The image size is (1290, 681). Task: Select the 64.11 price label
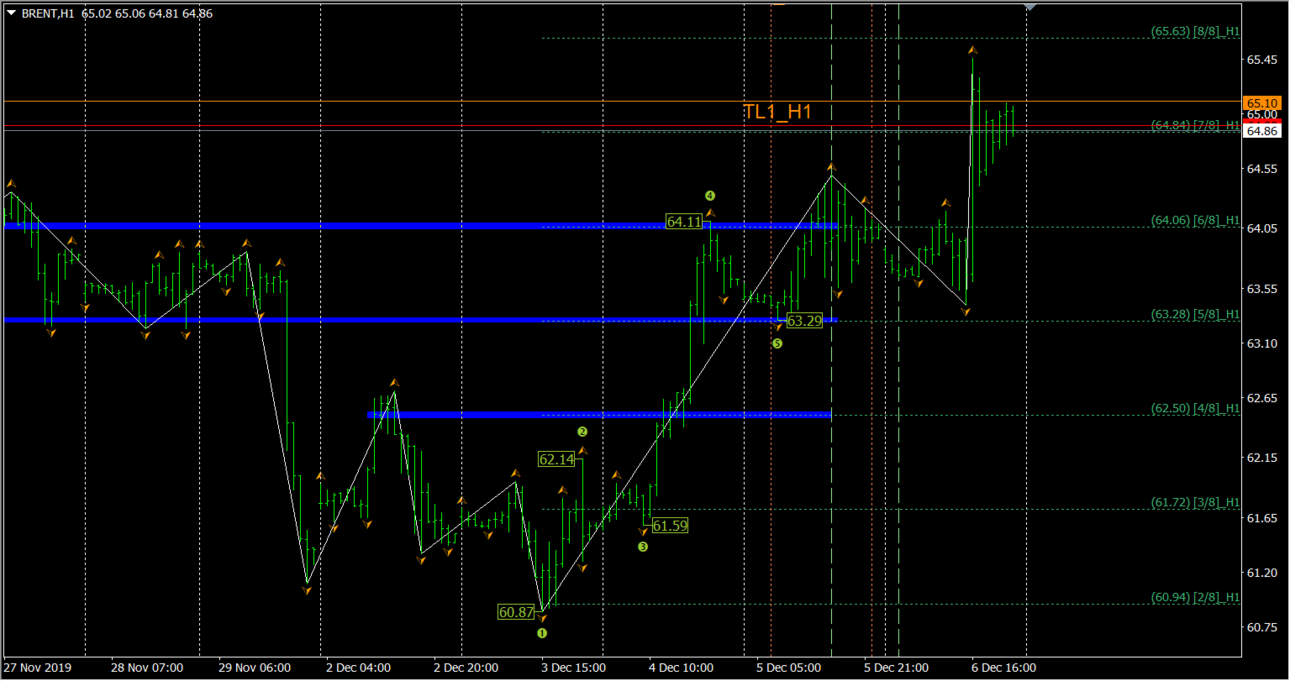point(685,221)
